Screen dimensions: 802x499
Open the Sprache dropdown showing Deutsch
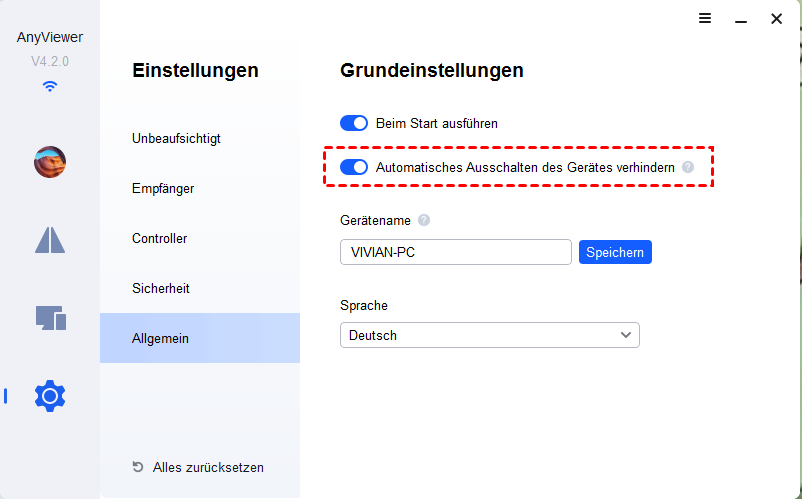click(489, 335)
